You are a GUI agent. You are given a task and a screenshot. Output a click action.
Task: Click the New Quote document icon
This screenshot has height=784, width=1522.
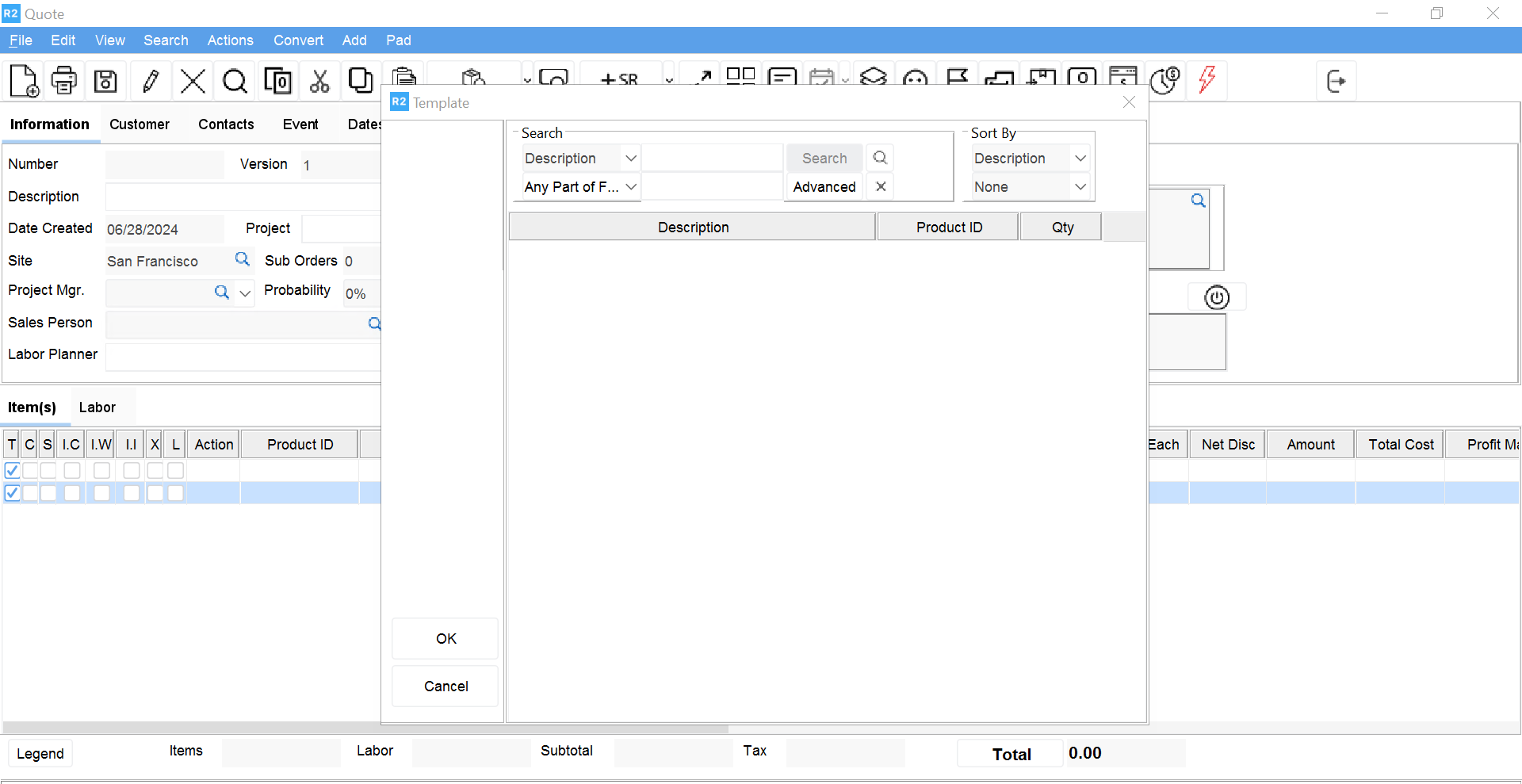(24, 81)
